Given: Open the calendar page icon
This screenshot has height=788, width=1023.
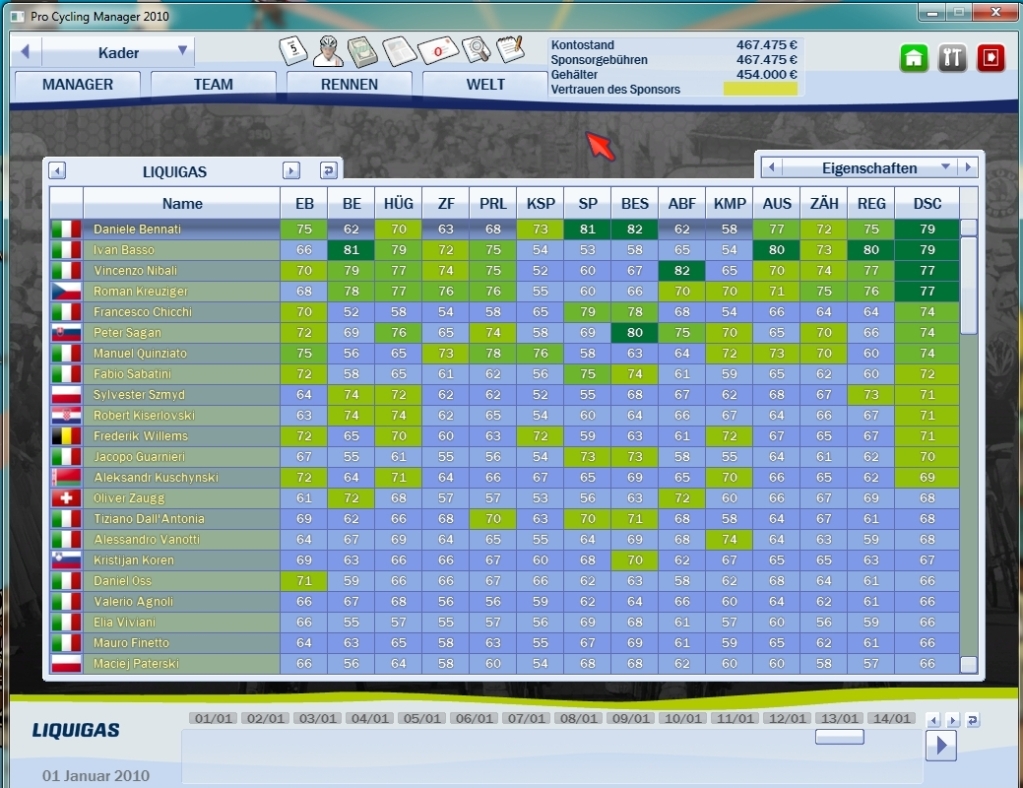Looking at the screenshot, I should coord(292,48).
